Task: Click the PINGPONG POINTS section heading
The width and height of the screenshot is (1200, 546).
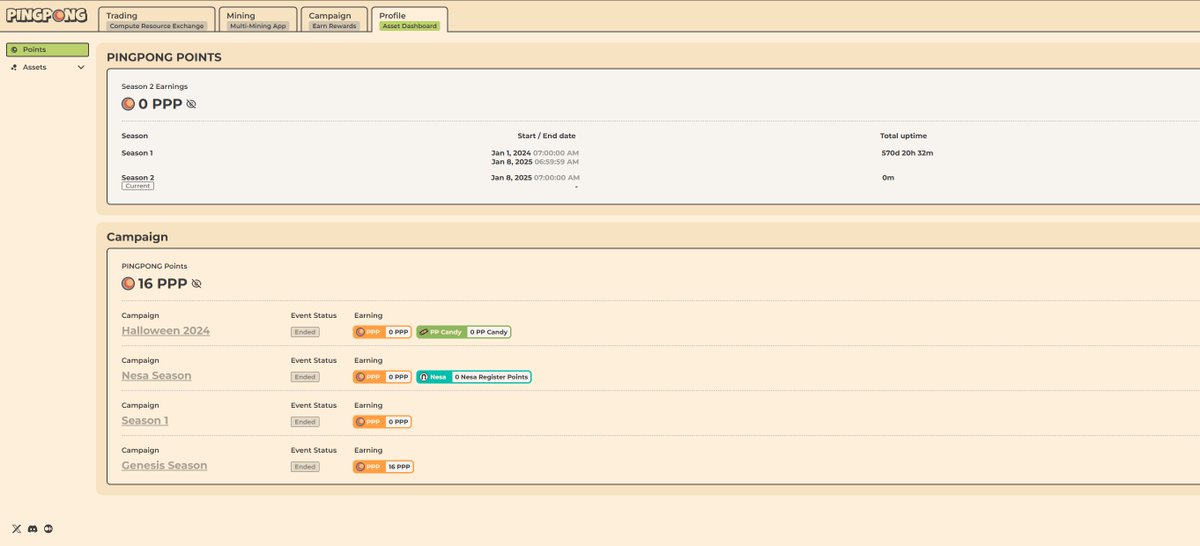Action: 164,57
